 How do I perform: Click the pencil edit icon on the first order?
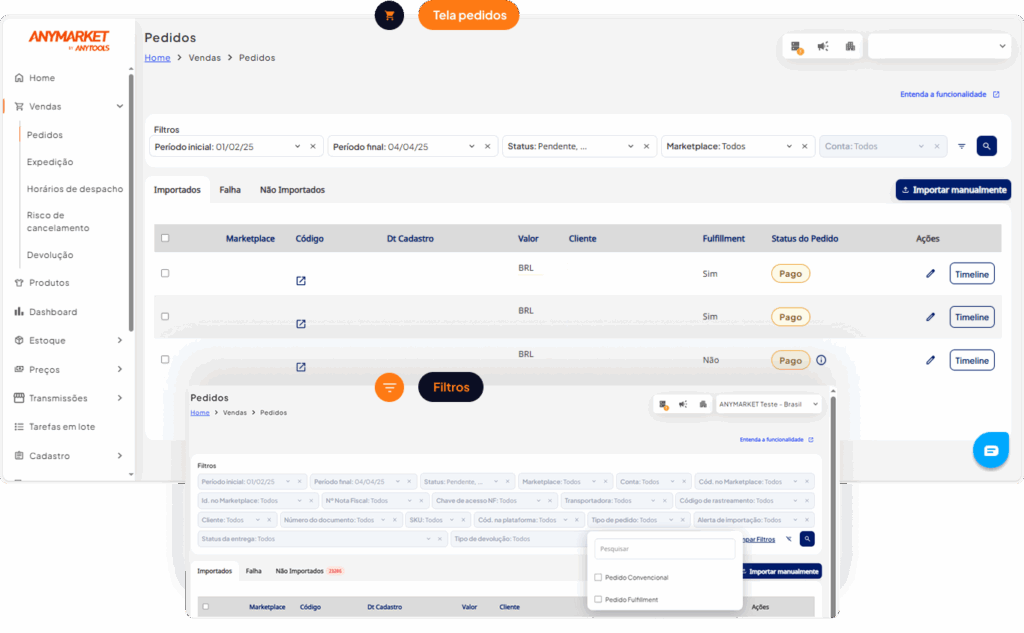[x=930, y=273]
